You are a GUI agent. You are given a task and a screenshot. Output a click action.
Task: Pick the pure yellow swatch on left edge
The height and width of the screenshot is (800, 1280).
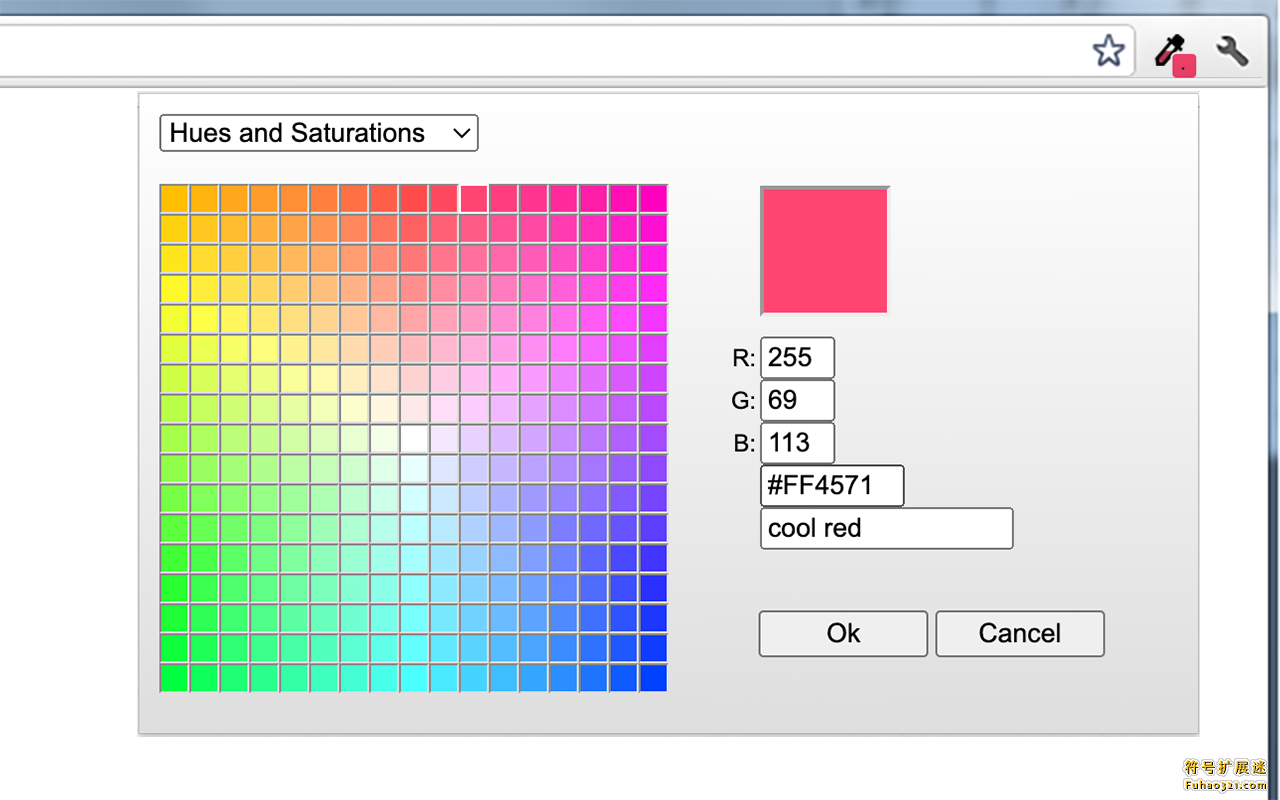[x=174, y=288]
